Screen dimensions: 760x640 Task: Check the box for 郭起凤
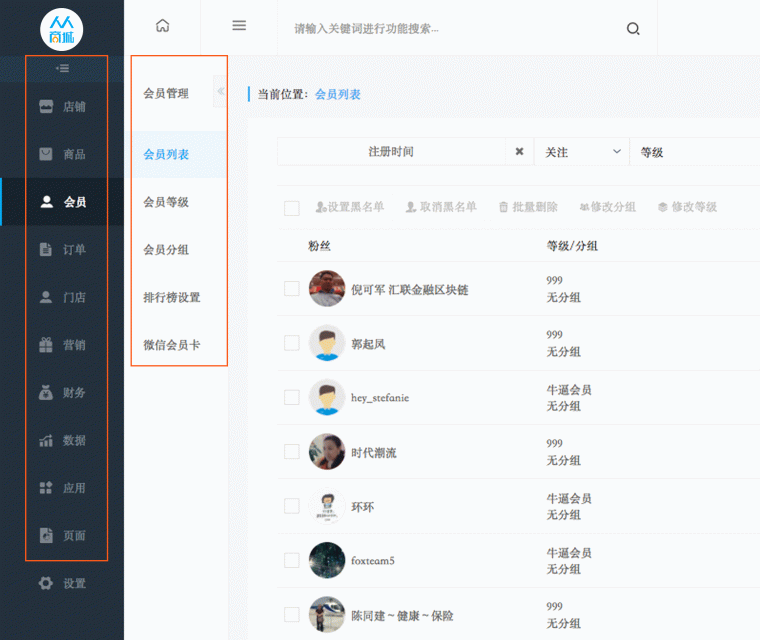click(292, 343)
